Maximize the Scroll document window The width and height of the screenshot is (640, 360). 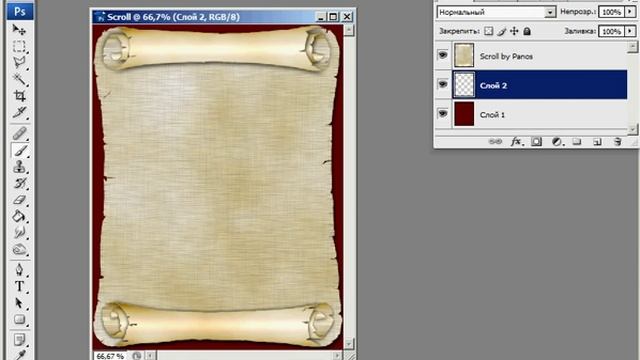pyautogui.click(x=333, y=17)
